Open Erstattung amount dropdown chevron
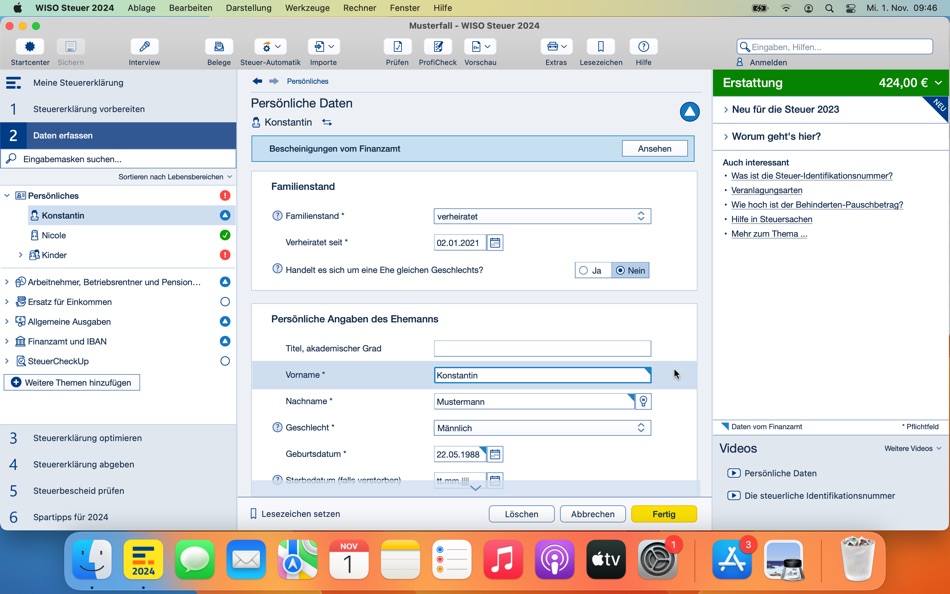 tap(938, 83)
